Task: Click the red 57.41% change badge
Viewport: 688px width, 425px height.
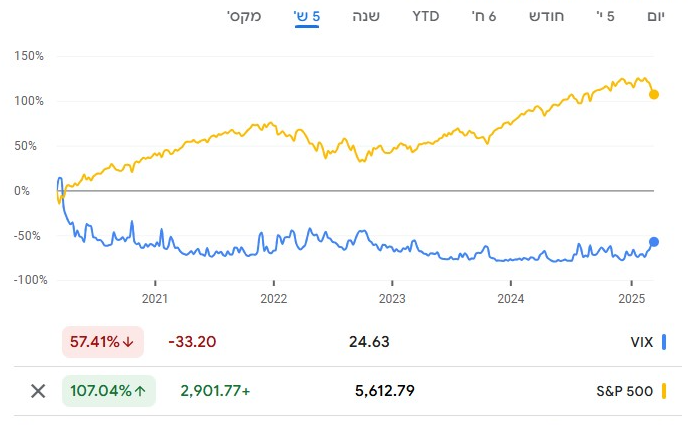Action: pyautogui.click(x=103, y=342)
